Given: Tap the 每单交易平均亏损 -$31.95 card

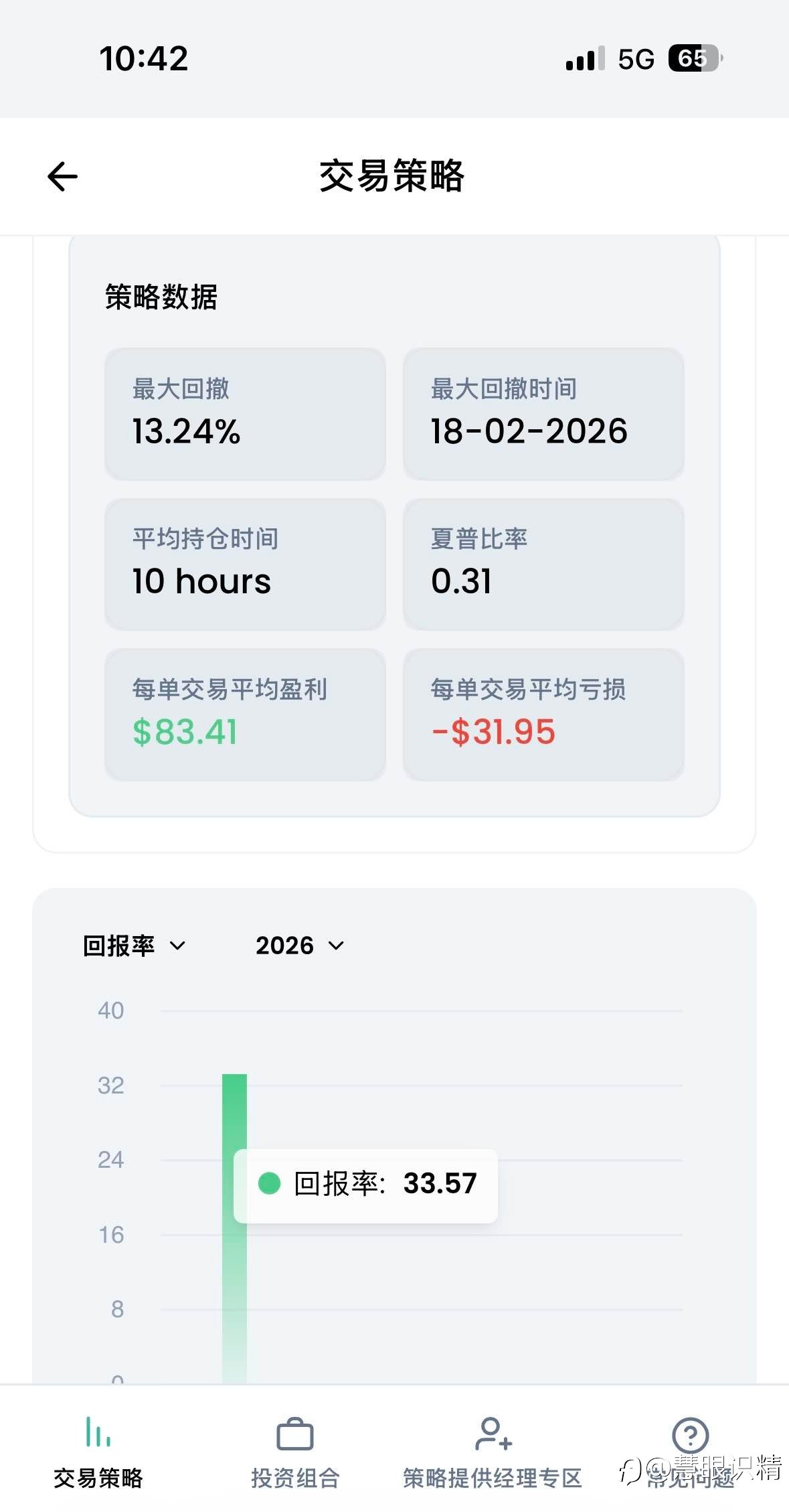Looking at the screenshot, I should pos(543,714).
